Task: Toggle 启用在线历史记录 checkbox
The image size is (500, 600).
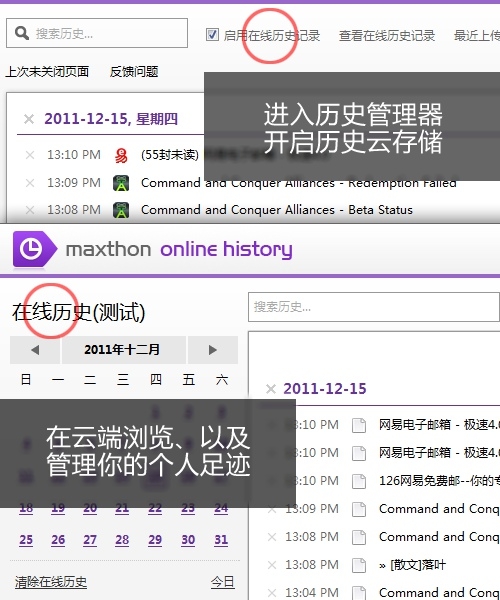Action: click(x=212, y=35)
